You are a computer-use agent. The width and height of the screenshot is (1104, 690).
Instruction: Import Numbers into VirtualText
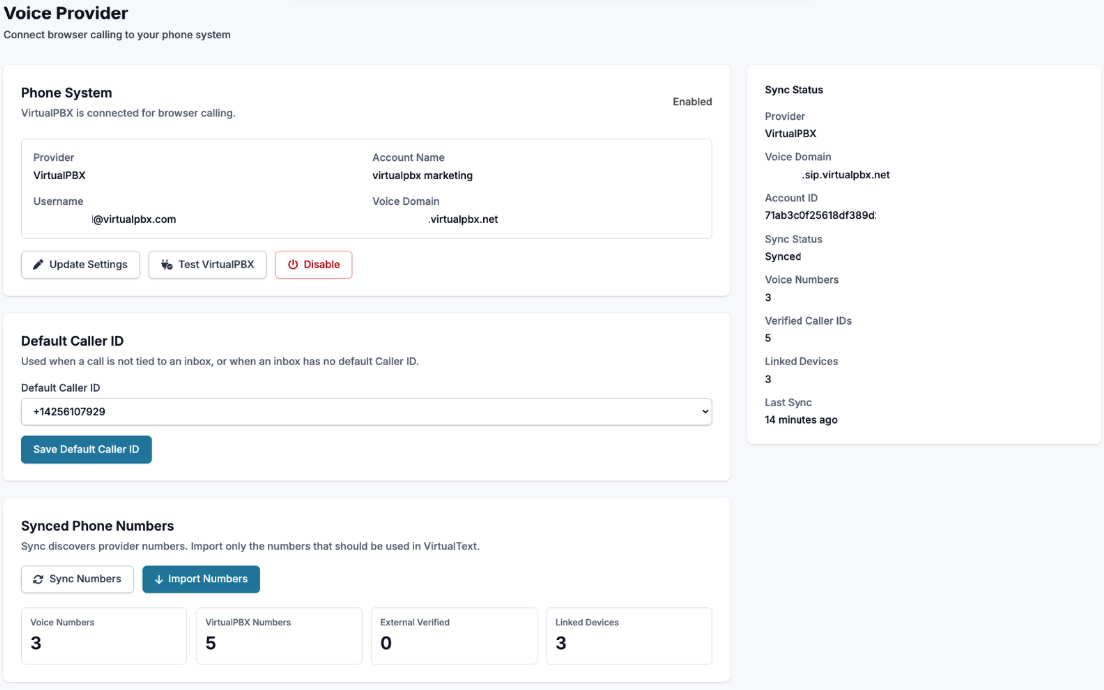coord(201,579)
